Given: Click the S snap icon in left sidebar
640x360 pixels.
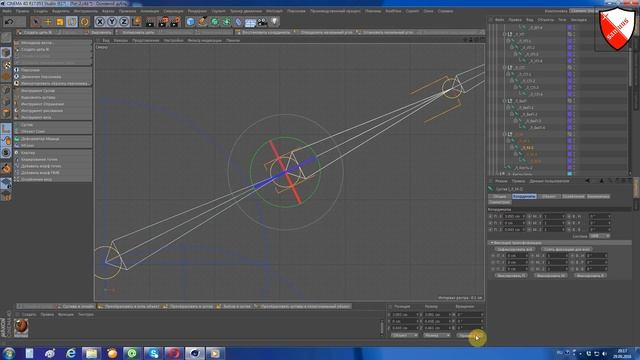Looking at the screenshot, I should point(6,153).
